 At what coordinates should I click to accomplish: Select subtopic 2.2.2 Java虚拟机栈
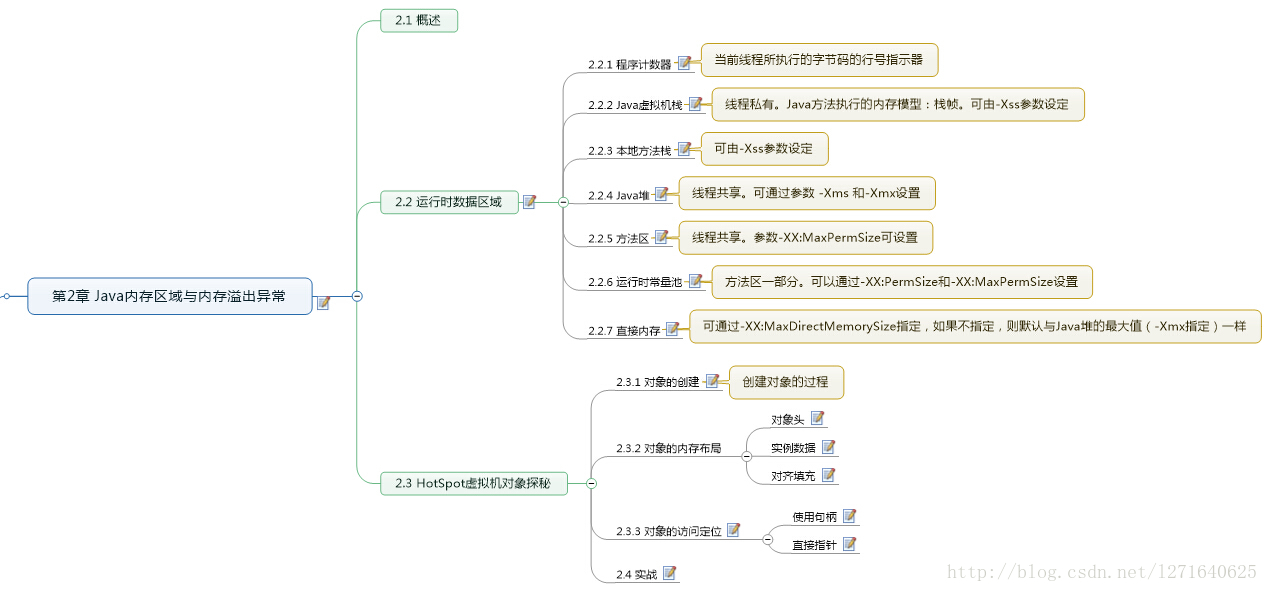[635, 104]
